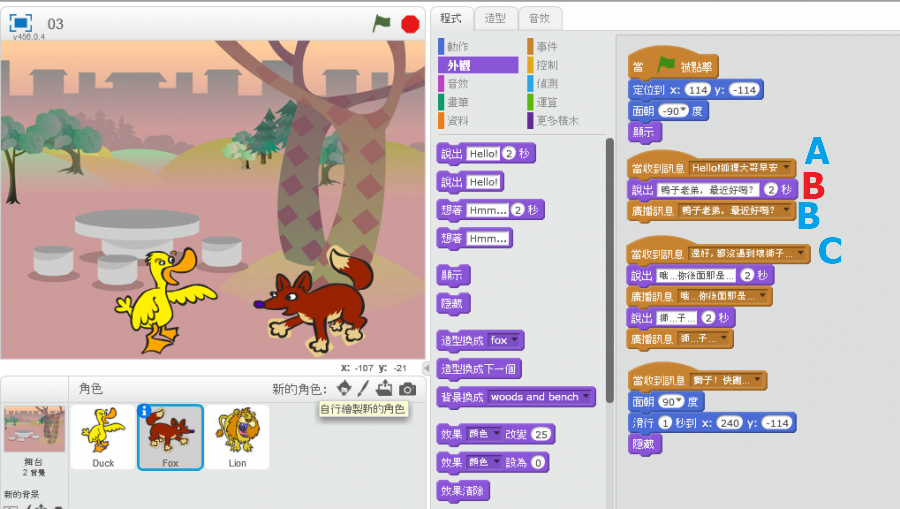Choose new sprite from library icon

click(x=344, y=388)
